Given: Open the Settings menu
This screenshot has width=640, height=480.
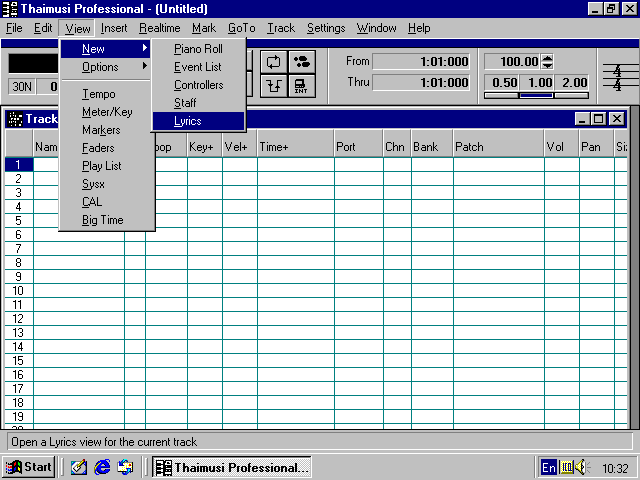Looking at the screenshot, I should [326, 28].
